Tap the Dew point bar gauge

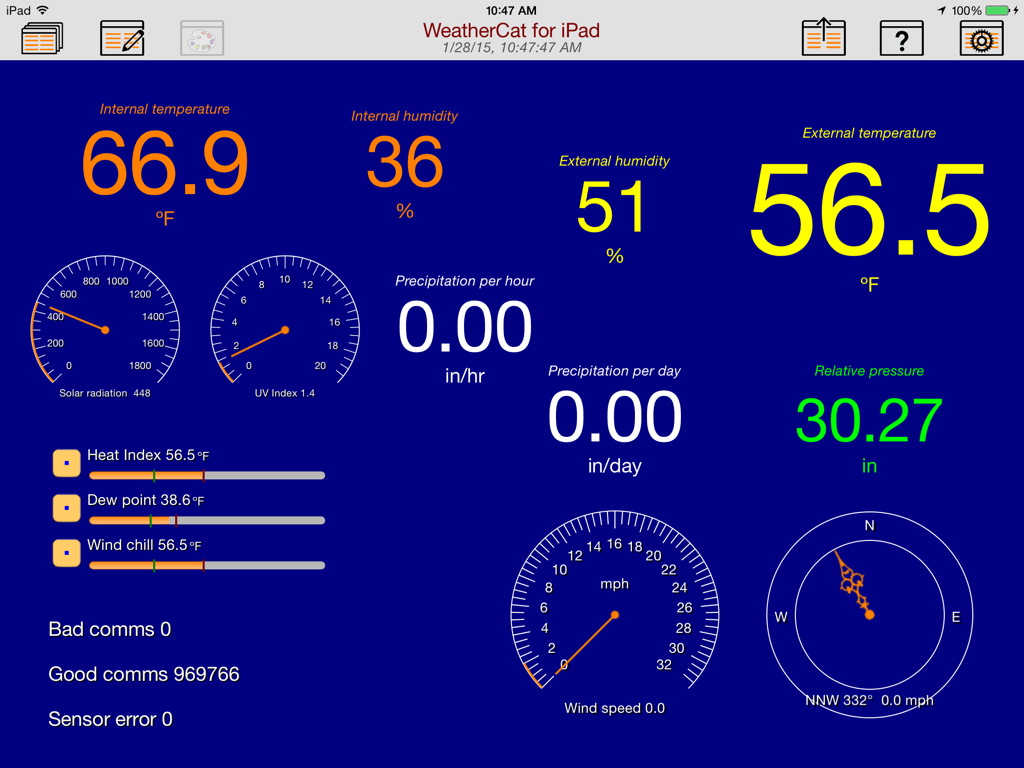coord(207,520)
